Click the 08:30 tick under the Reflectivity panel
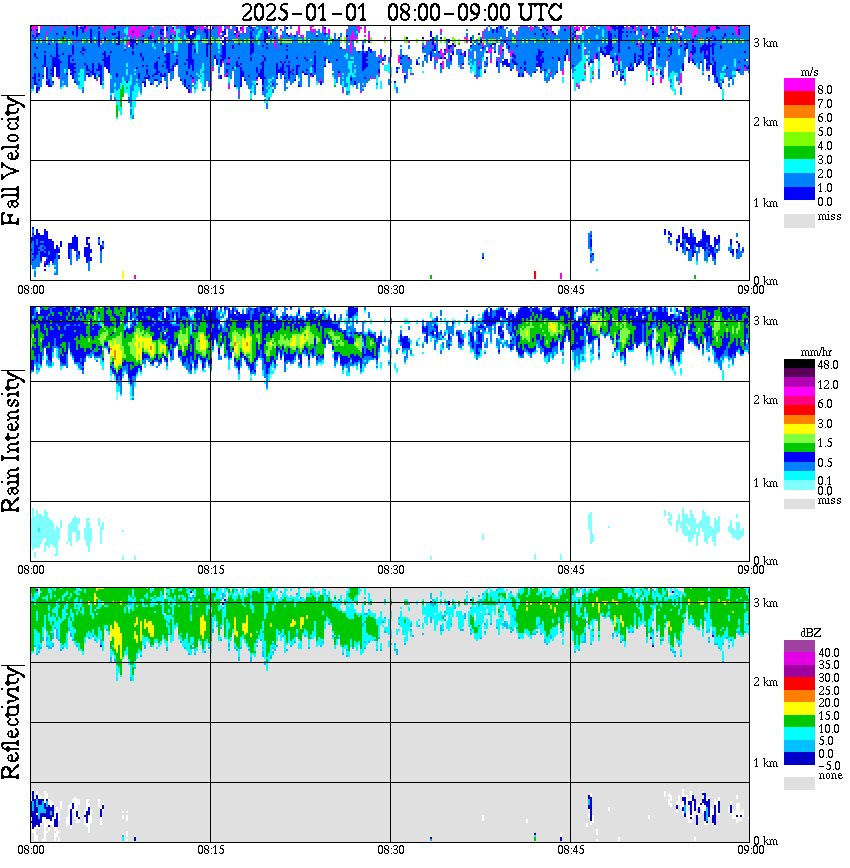 (391, 850)
